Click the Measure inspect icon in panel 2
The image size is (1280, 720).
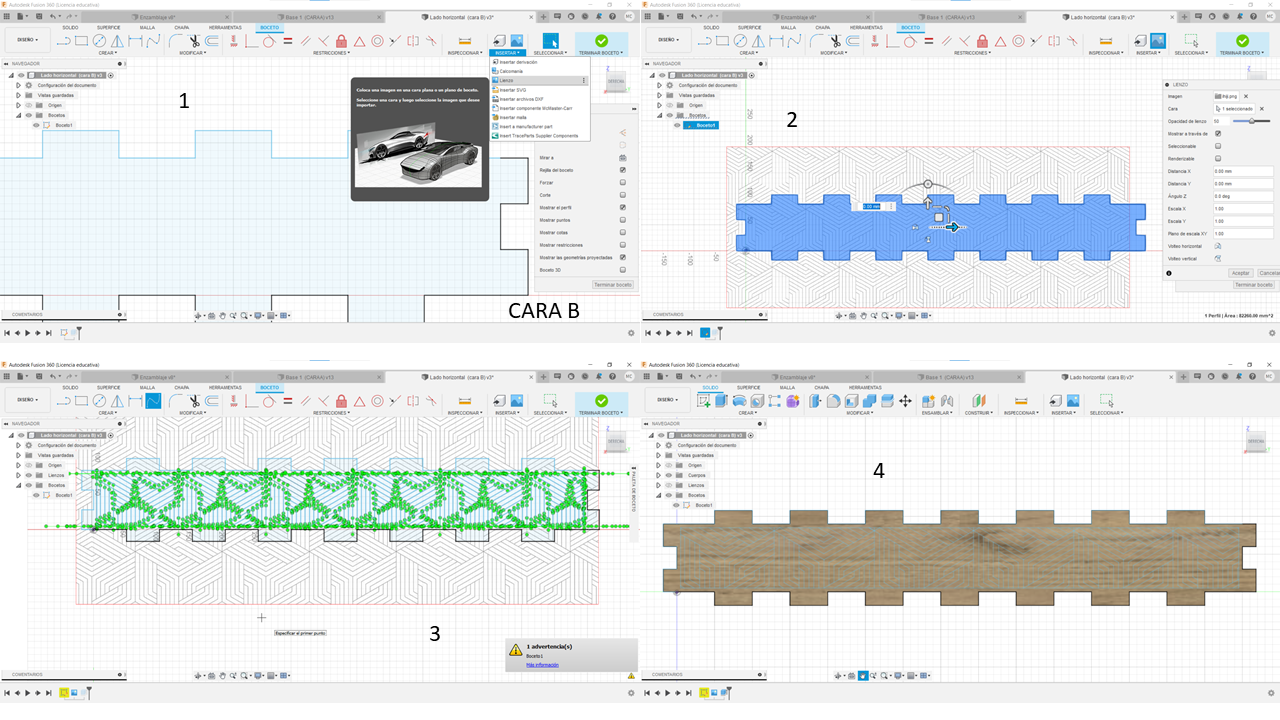coord(1106,40)
